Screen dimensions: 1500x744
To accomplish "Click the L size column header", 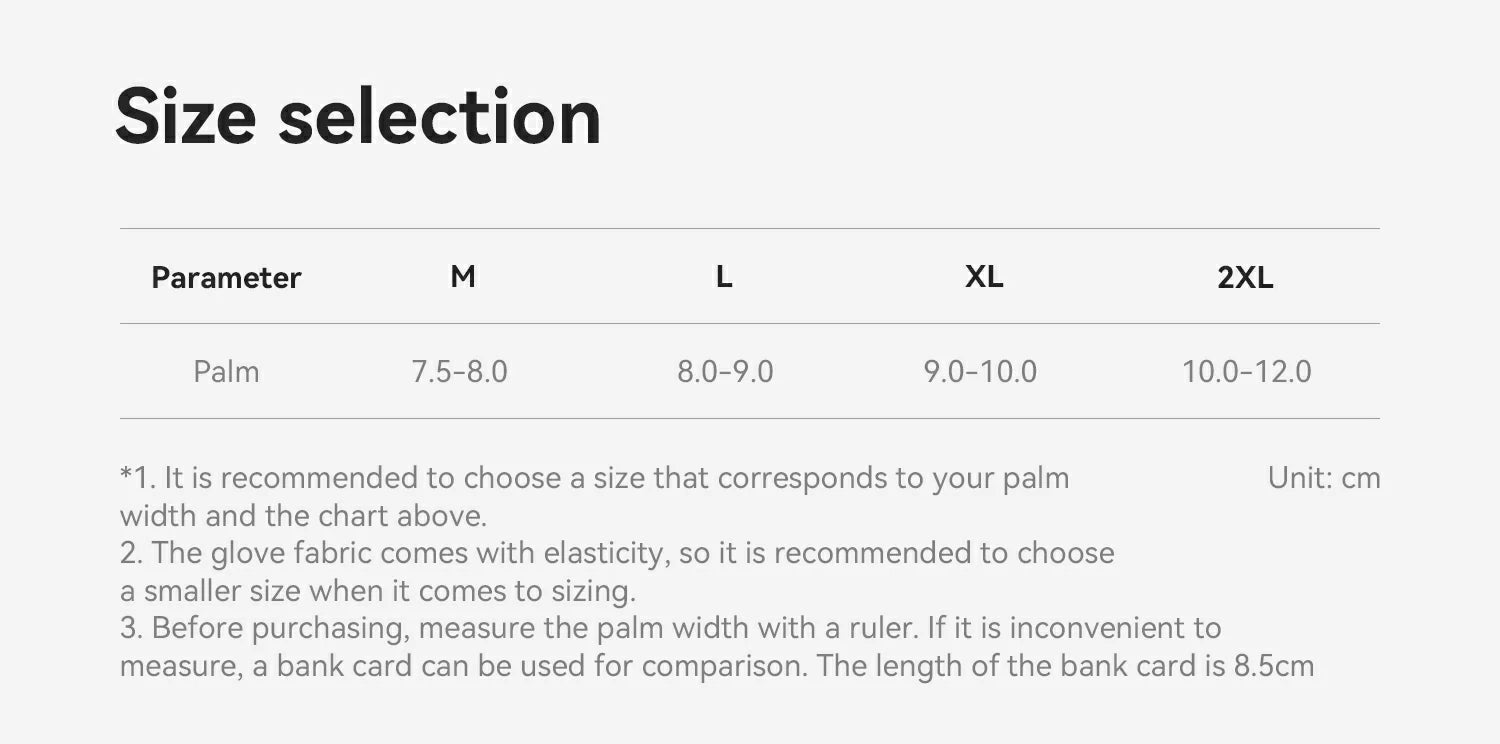I will click(724, 276).
